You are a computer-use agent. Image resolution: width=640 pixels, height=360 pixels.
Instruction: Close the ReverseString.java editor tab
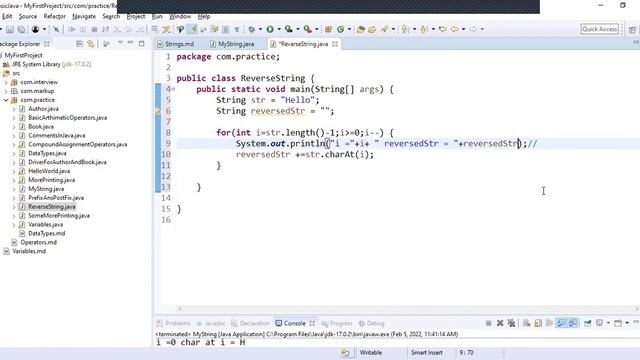(x=335, y=44)
